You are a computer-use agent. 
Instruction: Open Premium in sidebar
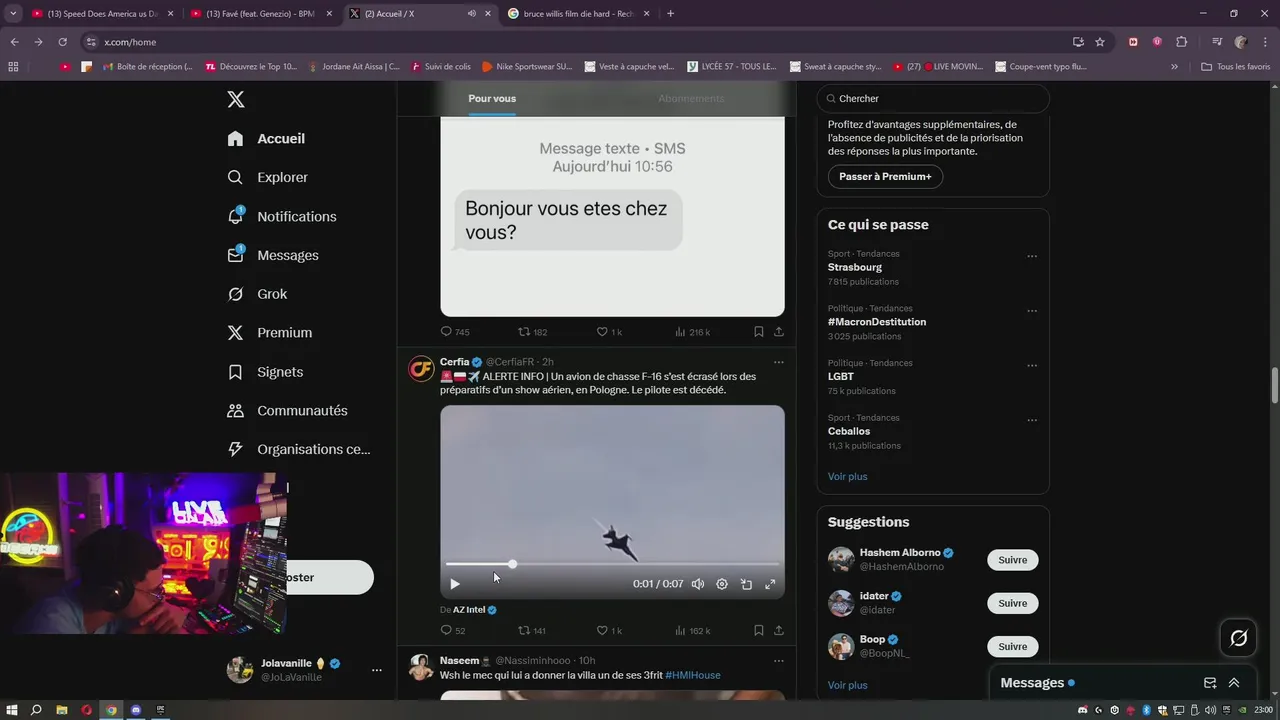pyautogui.click(x=269, y=333)
